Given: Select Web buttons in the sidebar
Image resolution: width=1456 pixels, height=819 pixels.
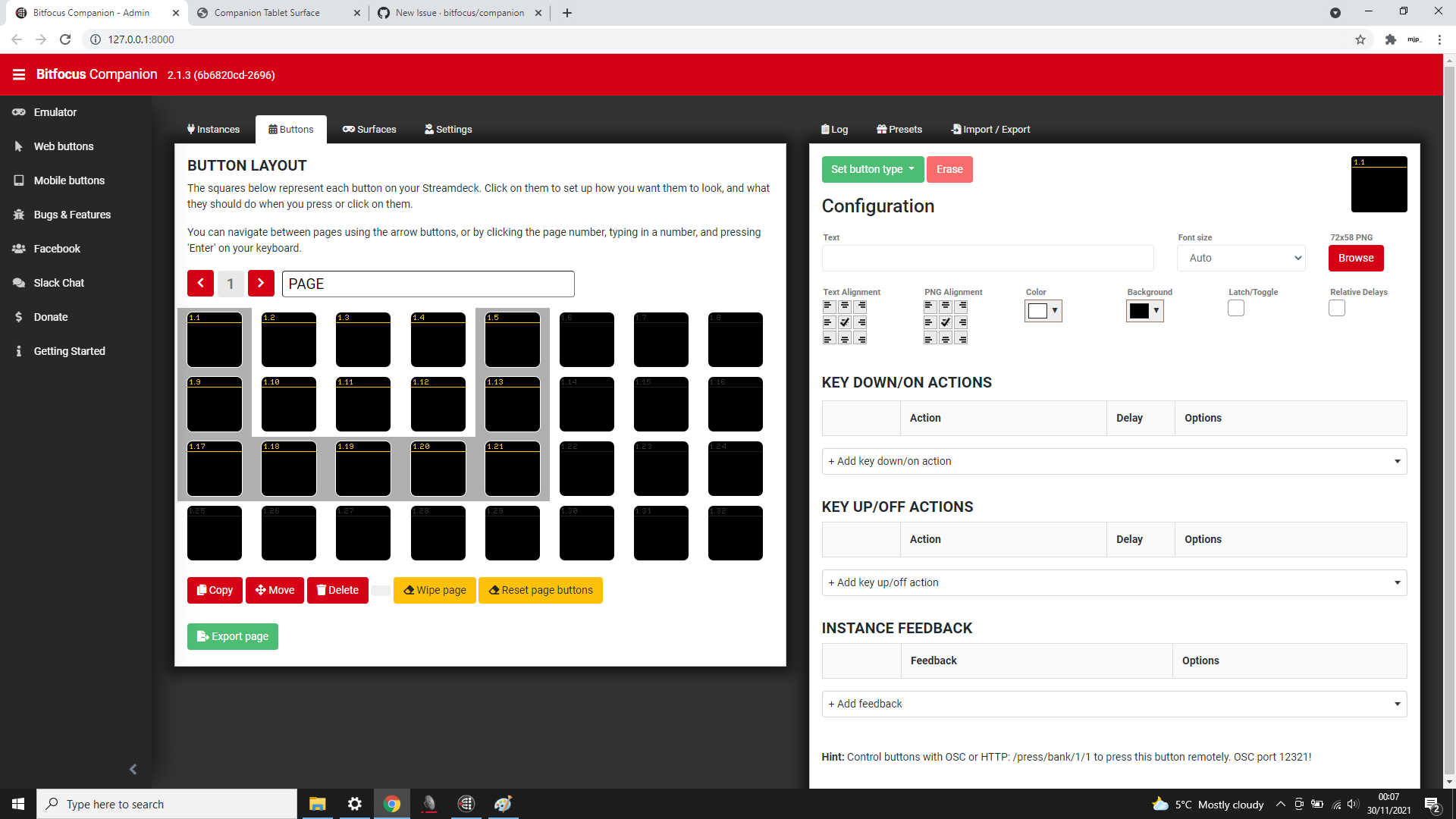Looking at the screenshot, I should pos(64,146).
